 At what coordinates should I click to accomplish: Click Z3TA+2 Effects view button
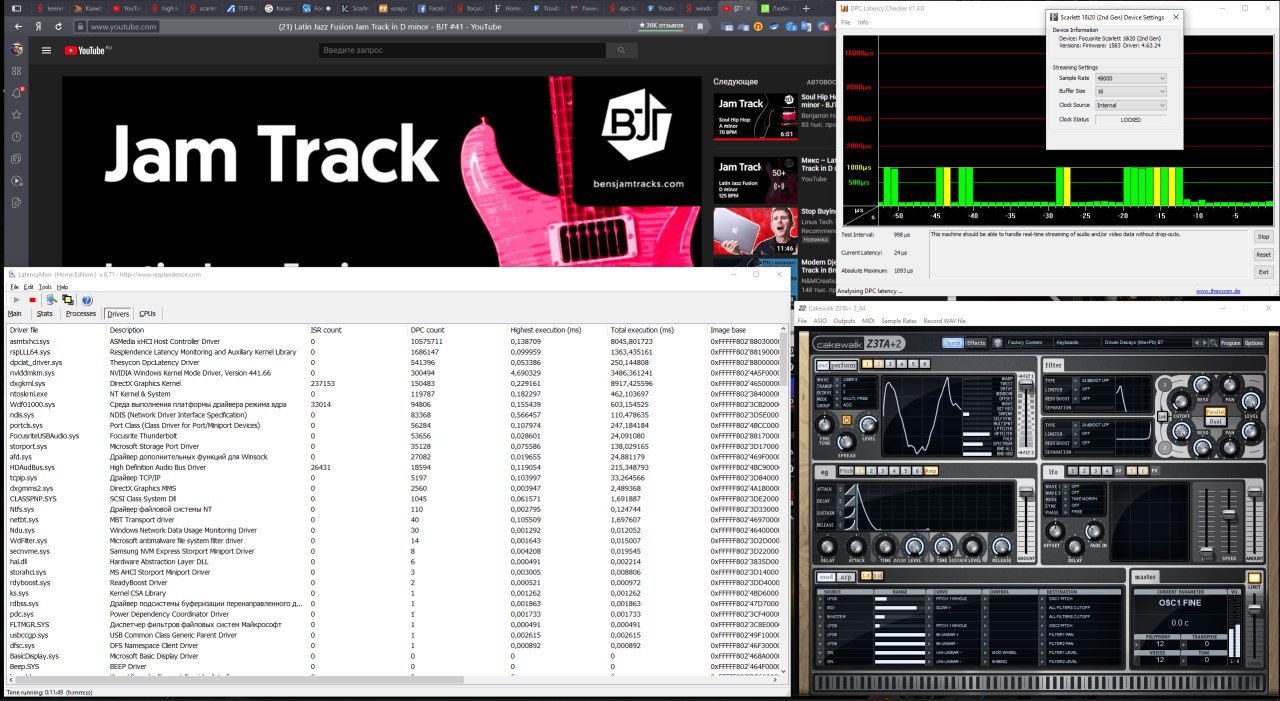(x=976, y=342)
